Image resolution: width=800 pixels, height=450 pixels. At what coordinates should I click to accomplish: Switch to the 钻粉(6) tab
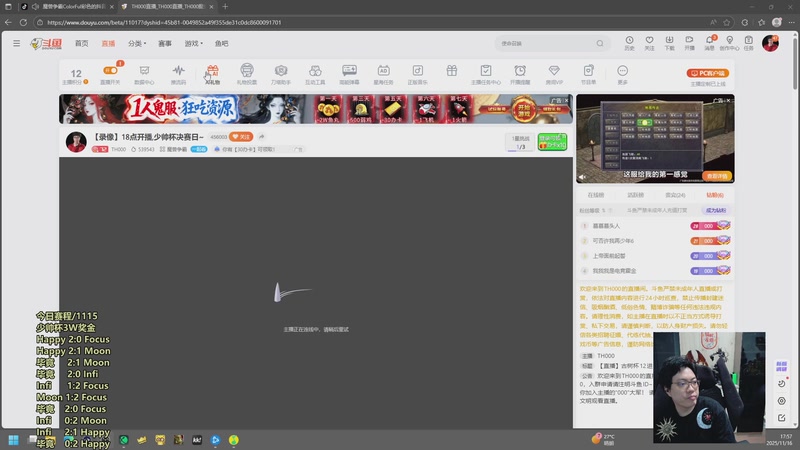pos(715,195)
